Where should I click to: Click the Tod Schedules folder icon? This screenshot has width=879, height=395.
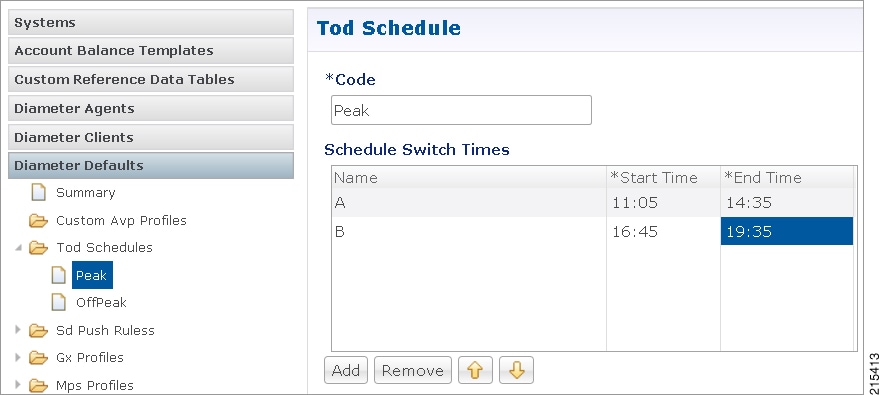point(38,248)
